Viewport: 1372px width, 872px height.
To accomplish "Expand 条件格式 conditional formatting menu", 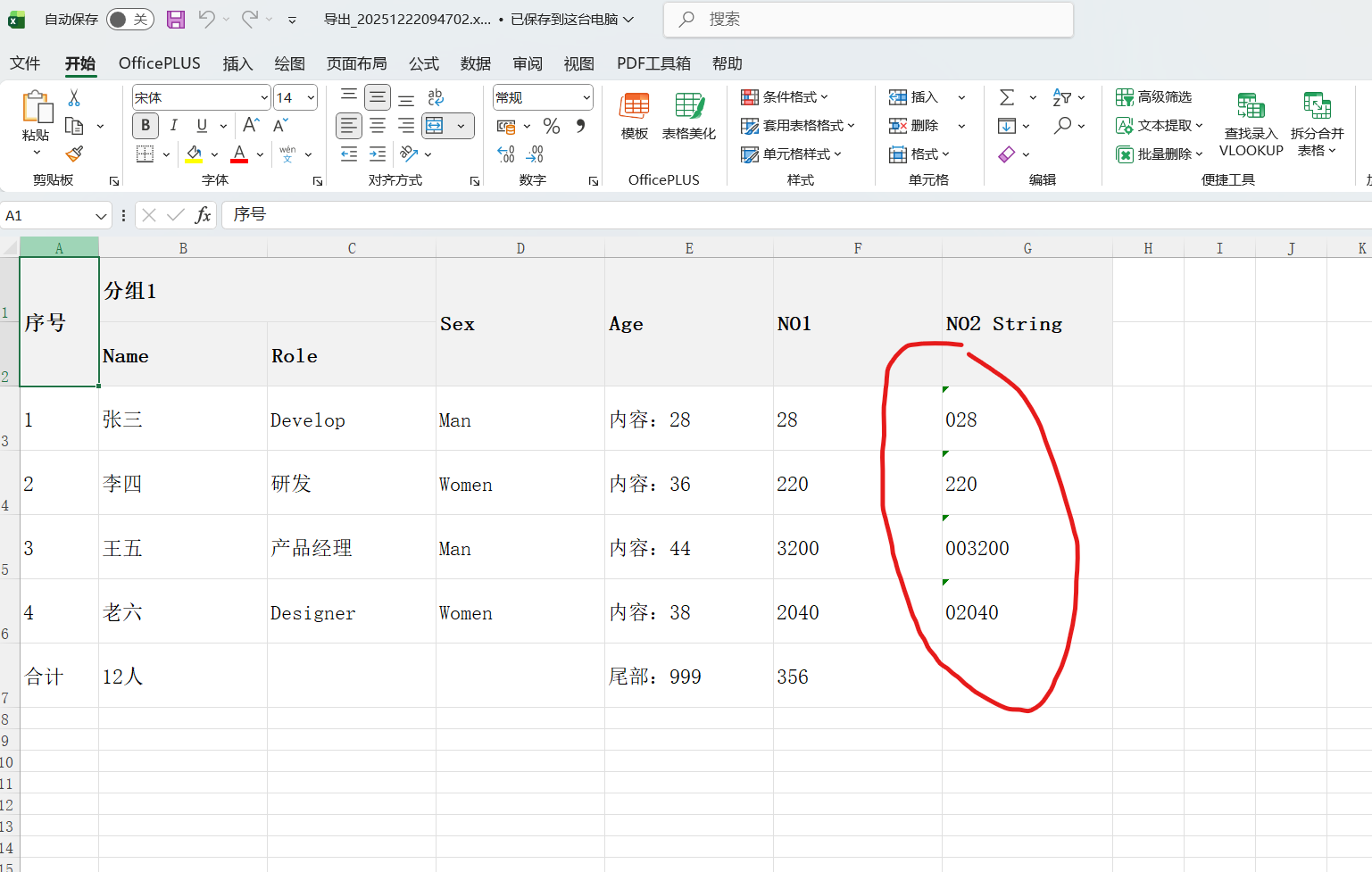I will click(x=786, y=97).
